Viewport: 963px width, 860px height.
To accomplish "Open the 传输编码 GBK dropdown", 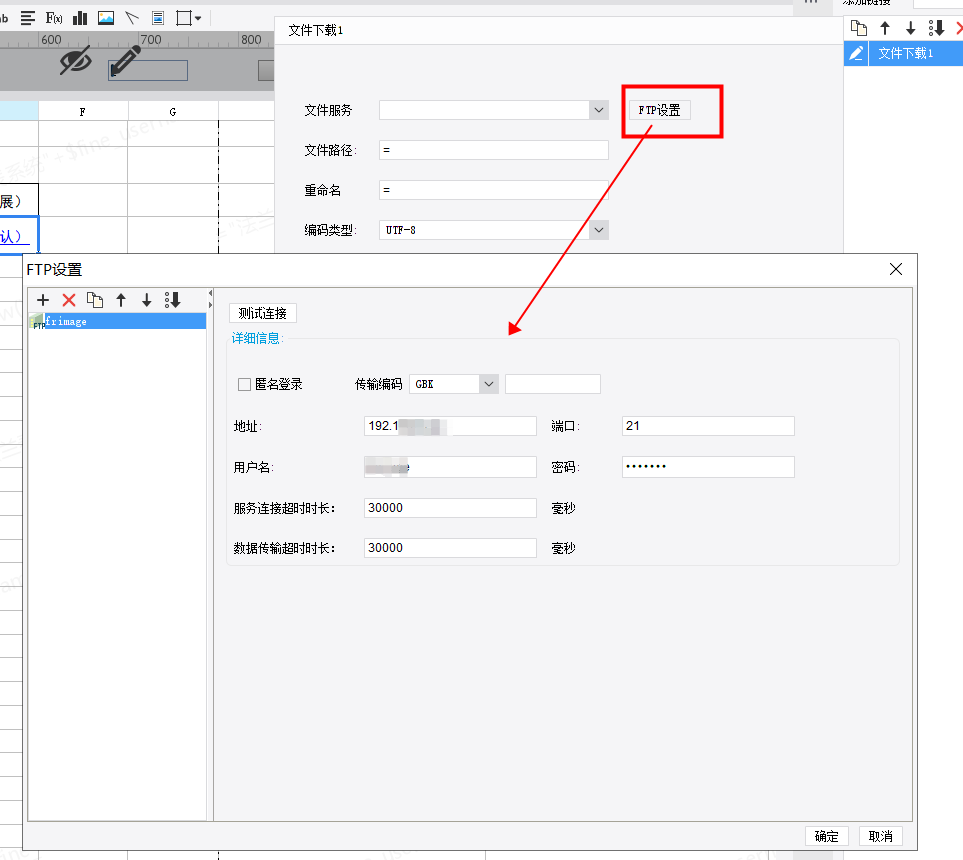I will (489, 384).
